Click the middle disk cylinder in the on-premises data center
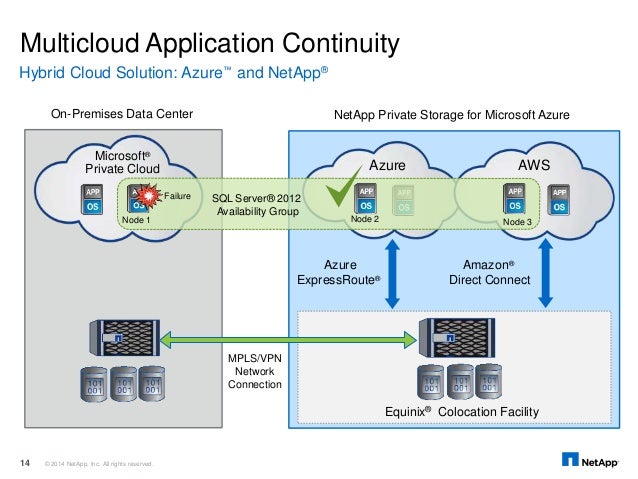 (x=123, y=384)
